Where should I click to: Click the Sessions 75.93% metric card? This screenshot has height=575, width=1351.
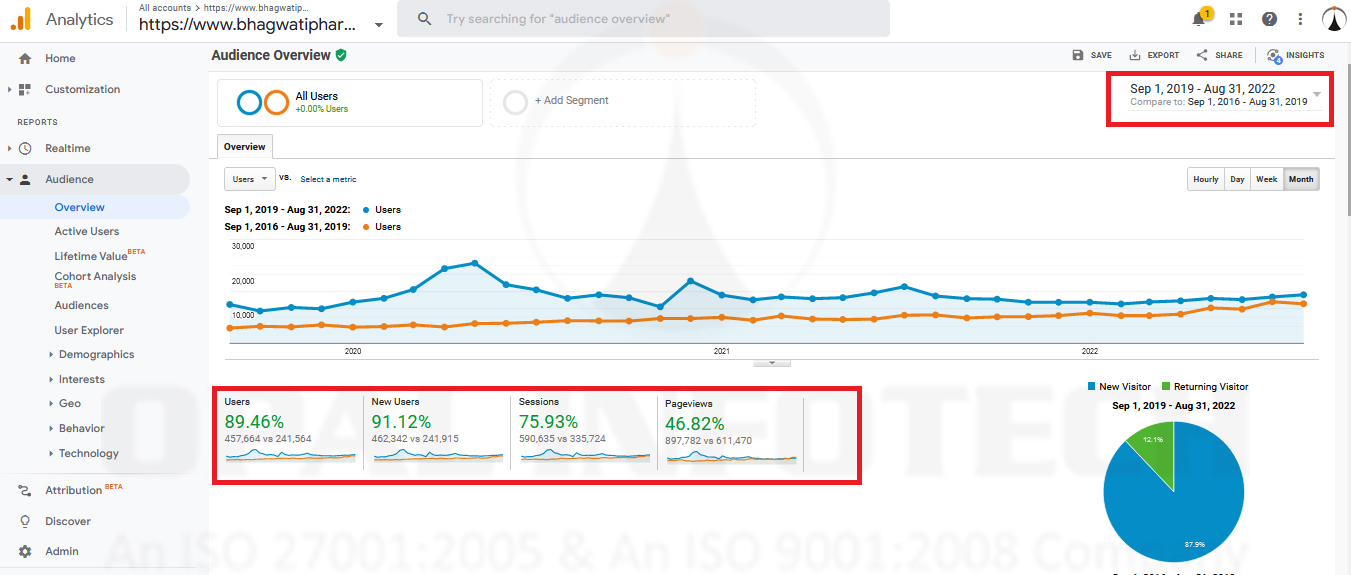[584, 432]
